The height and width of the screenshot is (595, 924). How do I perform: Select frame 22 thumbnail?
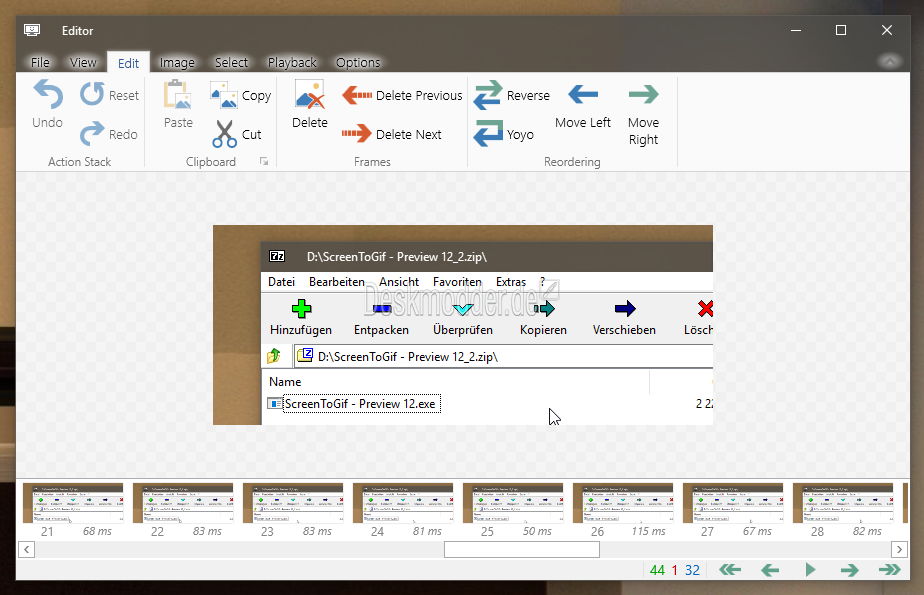pos(183,503)
